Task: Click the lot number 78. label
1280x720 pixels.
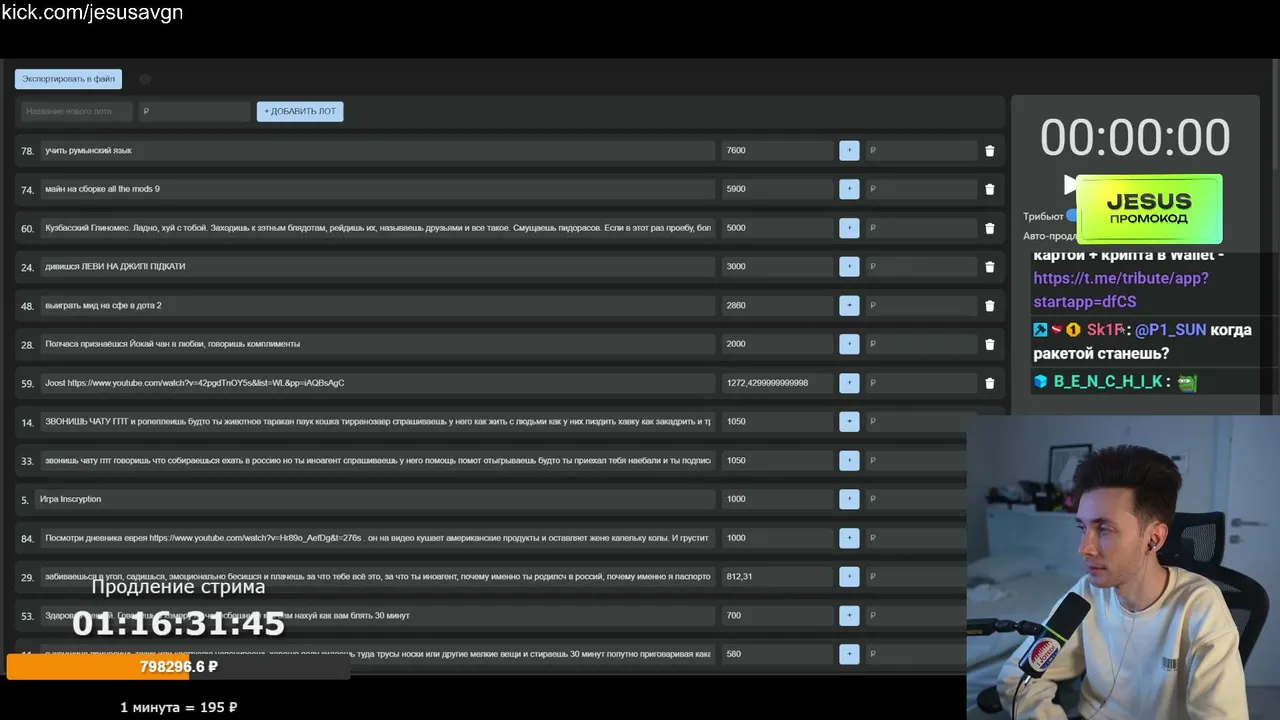Action: [x=27, y=151]
